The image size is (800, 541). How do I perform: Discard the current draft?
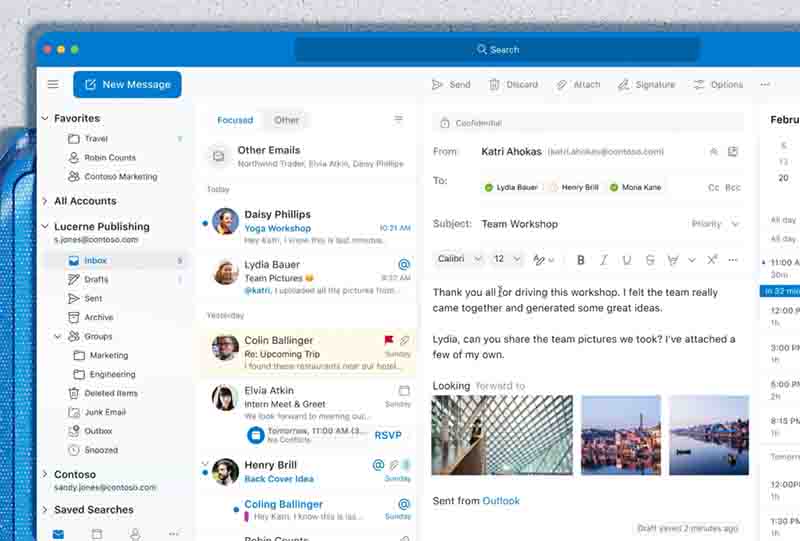coord(513,84)
